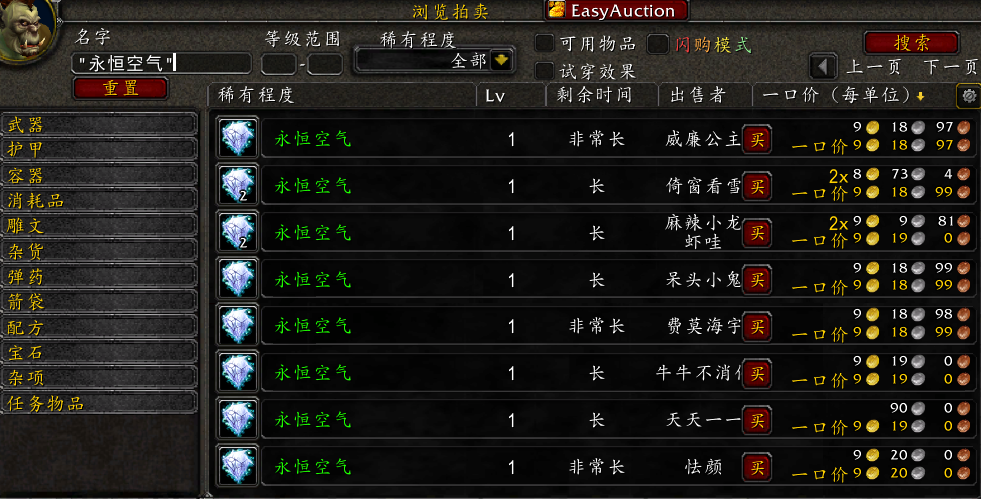Select the 宝石 category in sidebar

(x=99, y=352)
